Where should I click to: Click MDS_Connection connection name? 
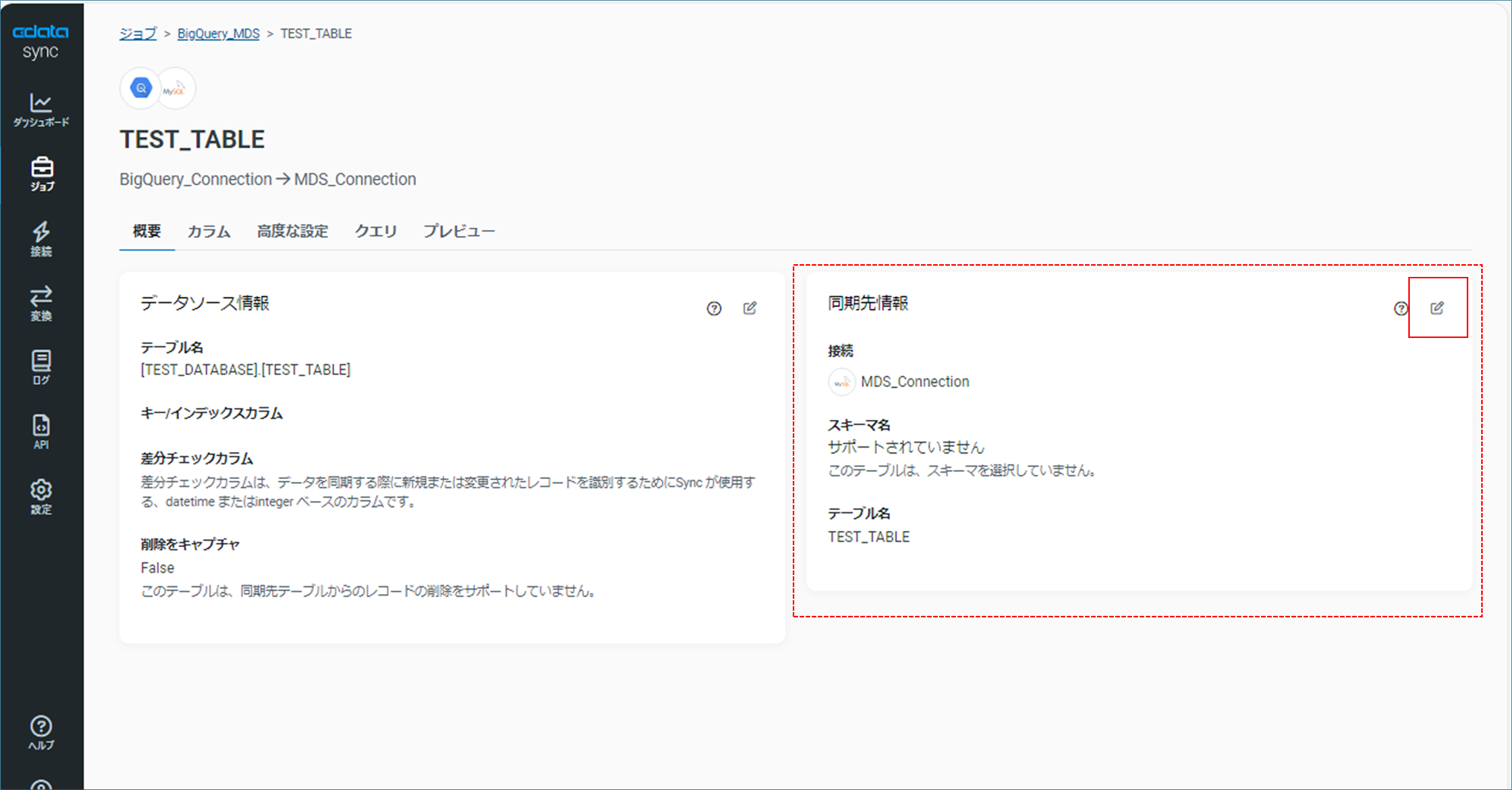click(x=914, y=382)
